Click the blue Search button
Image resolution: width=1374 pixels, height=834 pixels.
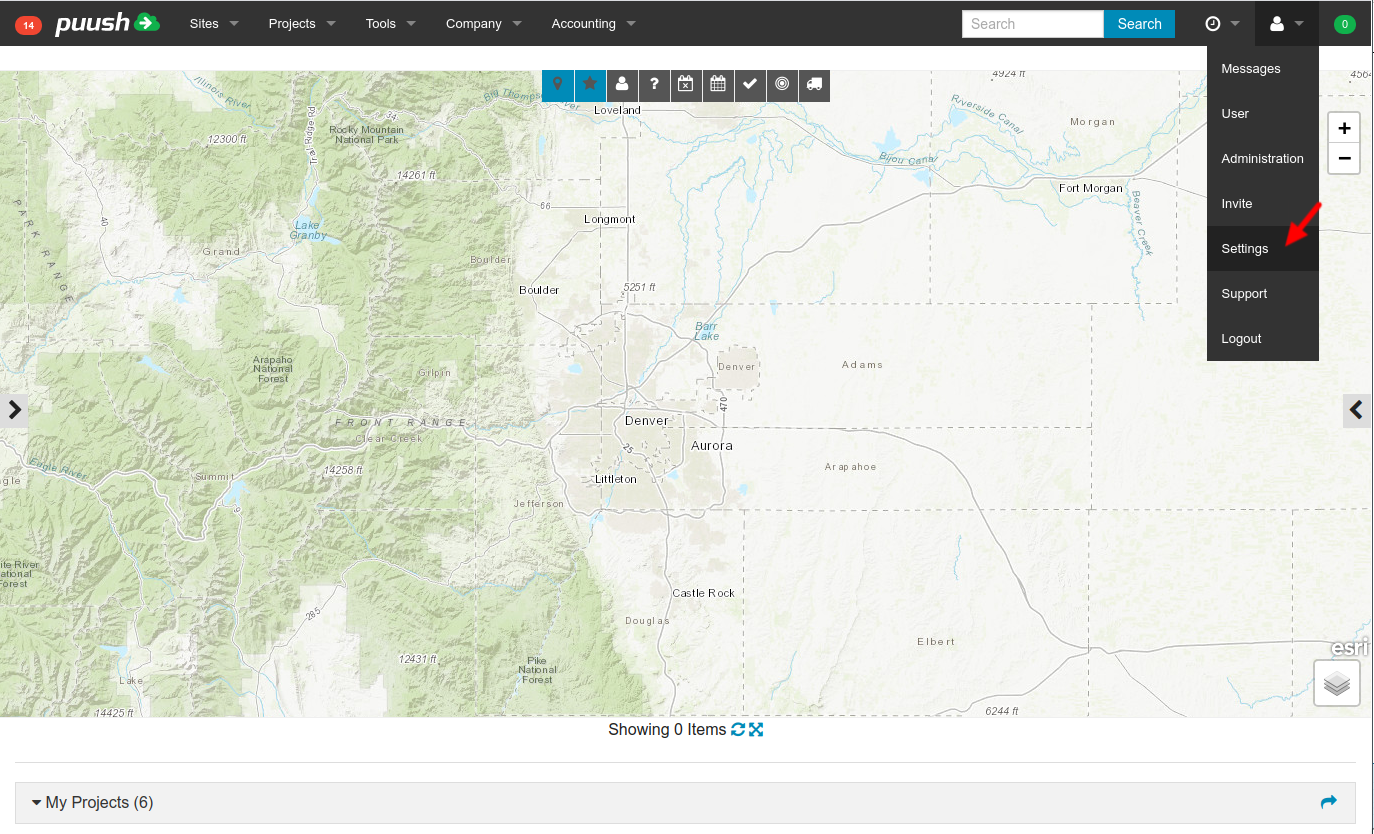(1139, 24)
